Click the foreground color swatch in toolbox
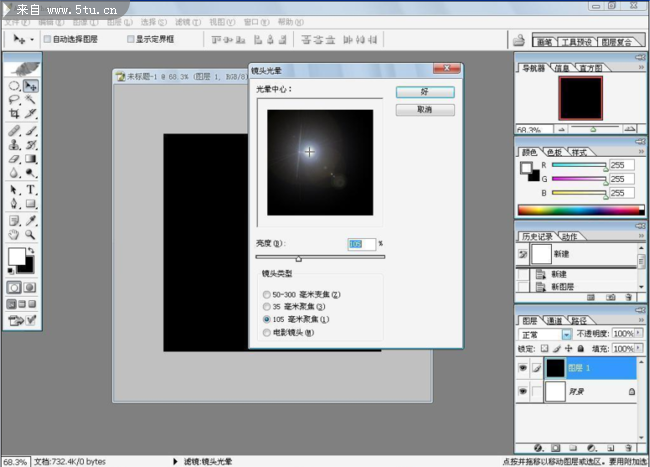The width and height of the screenshot is (650, 467). click(17, 256)
